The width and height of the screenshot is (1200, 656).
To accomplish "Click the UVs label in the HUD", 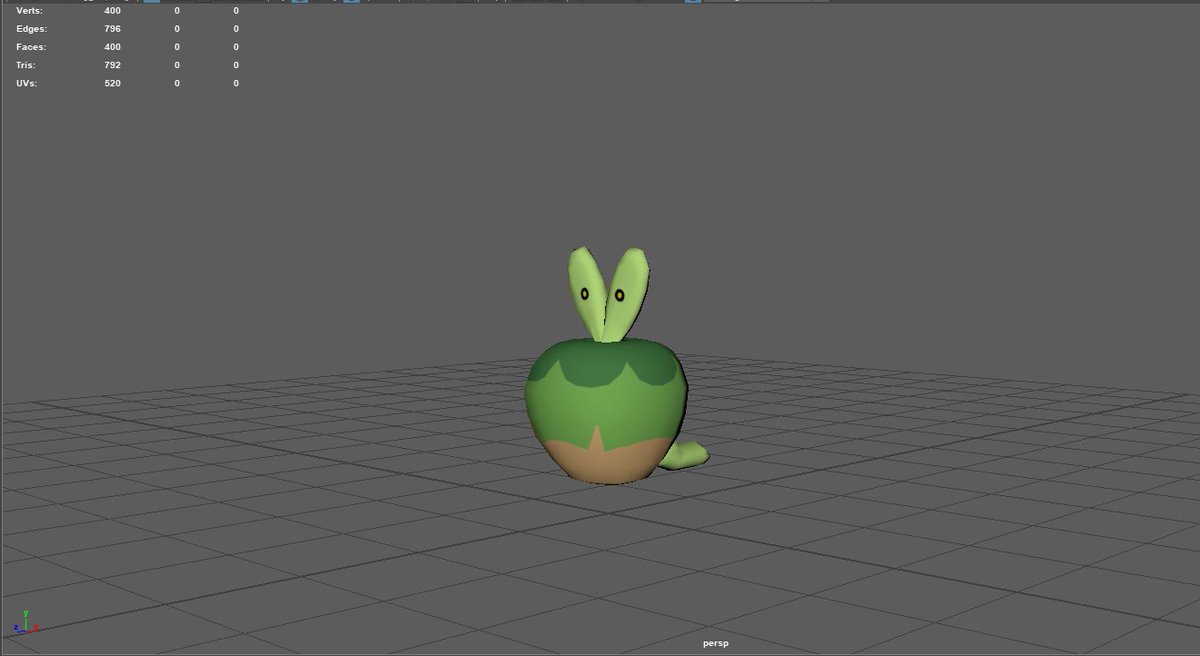I will 27,83.
